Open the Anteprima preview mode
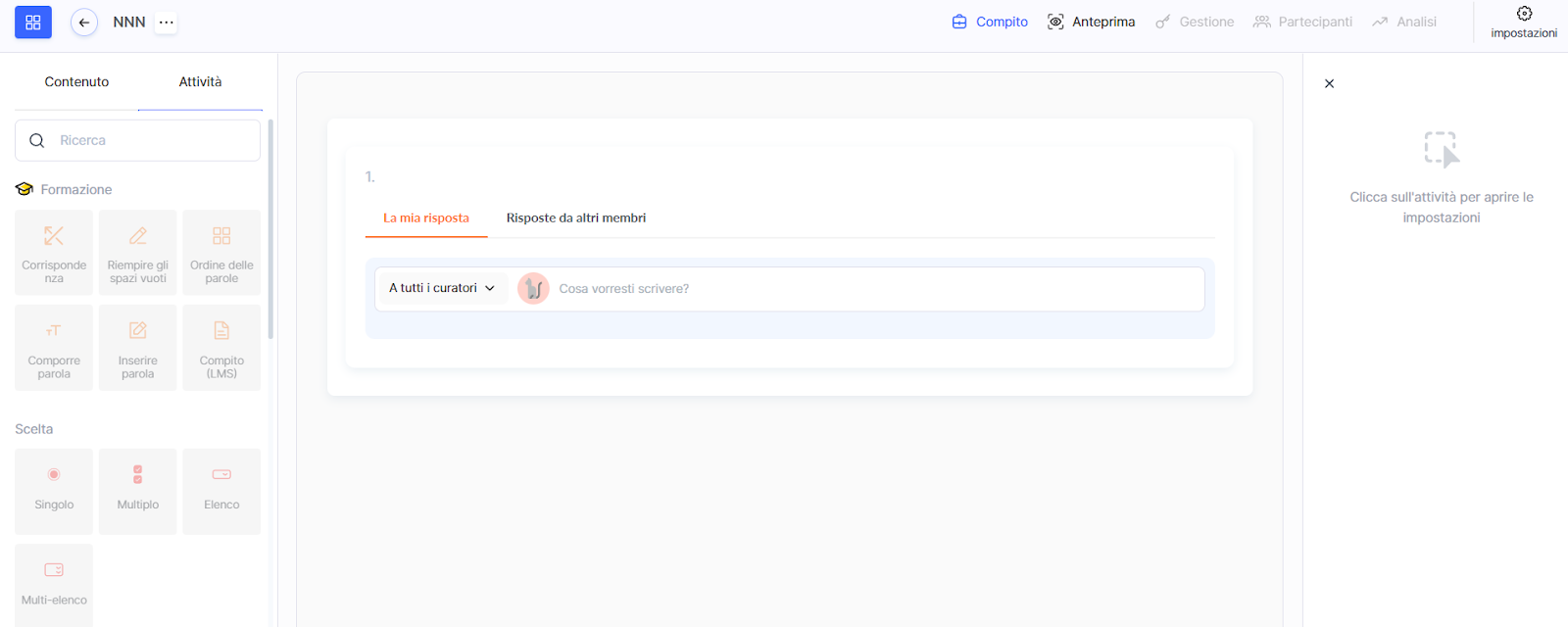Viewport: 1568px width, 627px height. pyautogui.click(x=1091, y=22)
